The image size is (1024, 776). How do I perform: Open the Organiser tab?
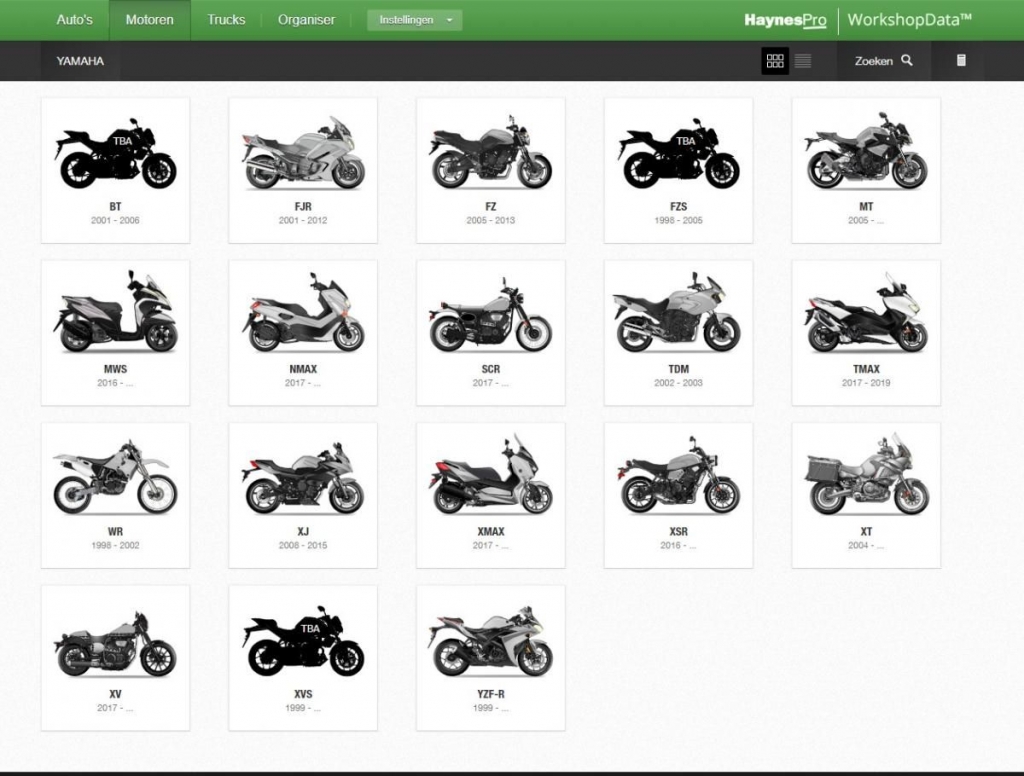click(x=306, y=20)
